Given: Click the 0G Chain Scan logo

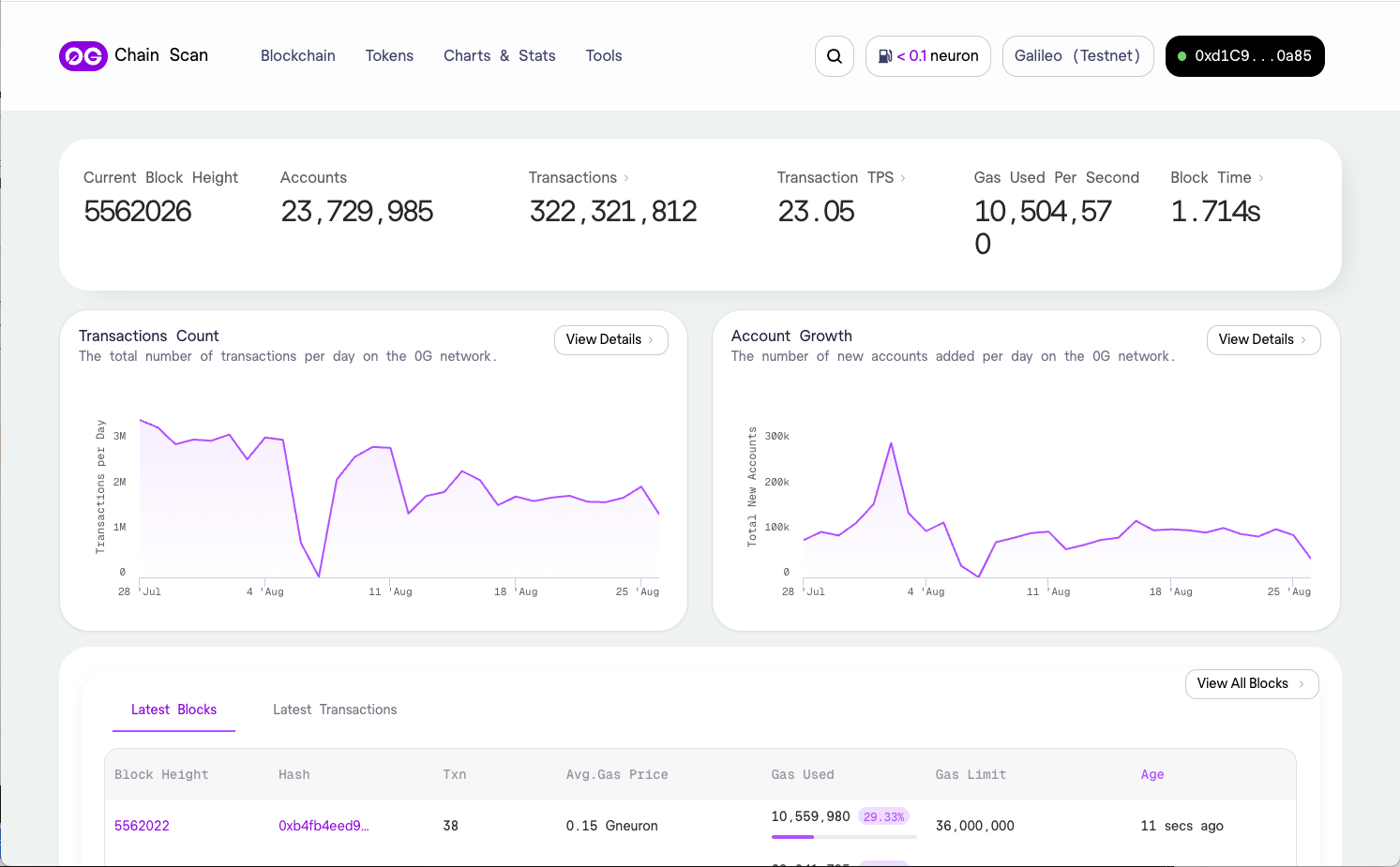Looking at the screenshot, I should pos(83,56).
